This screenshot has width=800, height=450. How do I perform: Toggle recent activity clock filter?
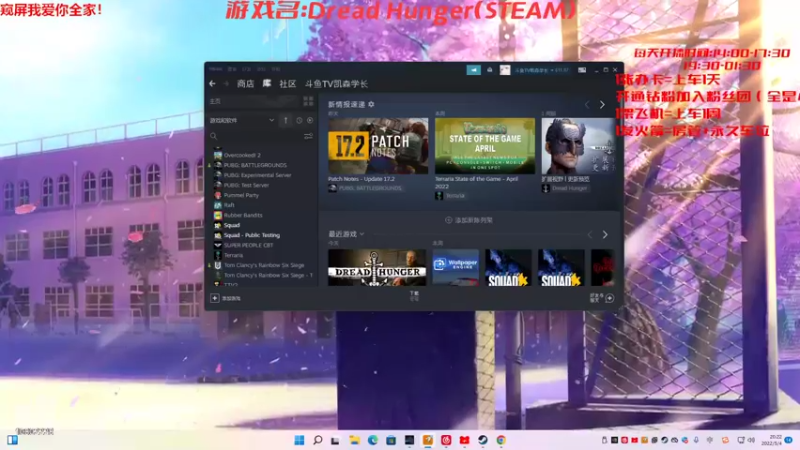coord(299,120)
